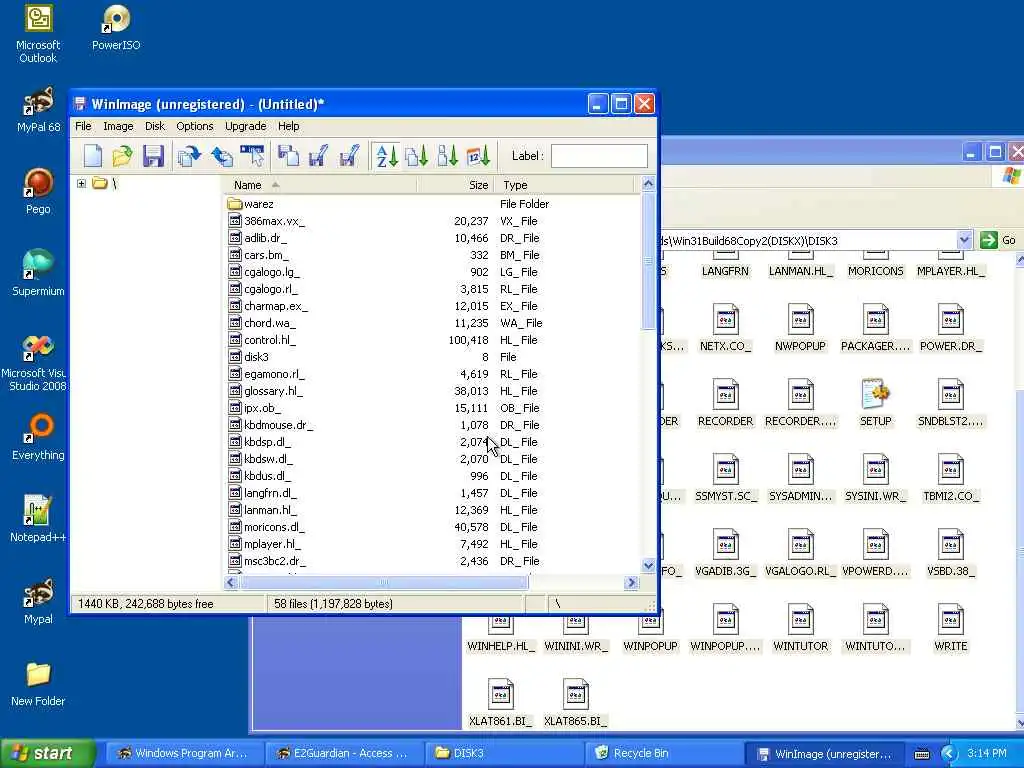
Task: Click the Format and write disk icon
Action: [x=349, y=156]
